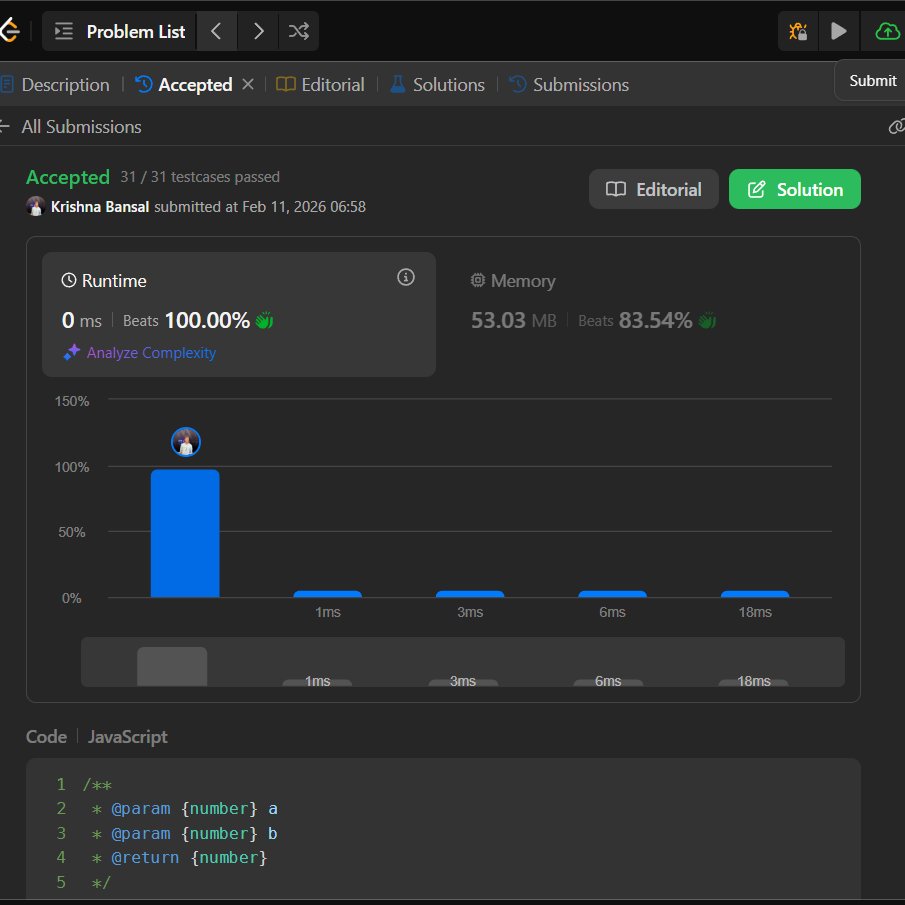Image resolution: width=905 pixels, height=905 pixels.
Task: Click the 6ms bar in chart
Action: pyautogui.click(x=612, y=594)
